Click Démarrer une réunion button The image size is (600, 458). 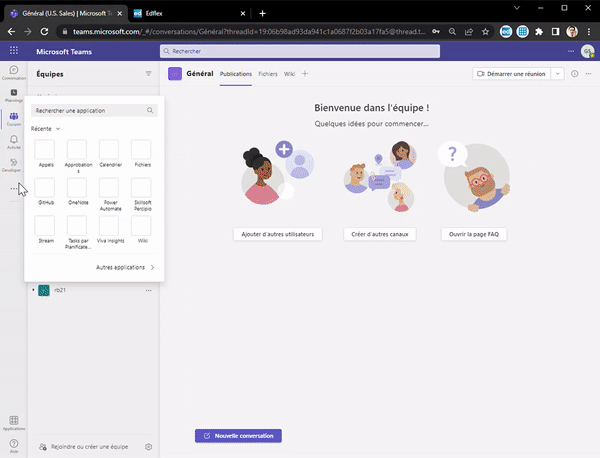pos(512,73)
